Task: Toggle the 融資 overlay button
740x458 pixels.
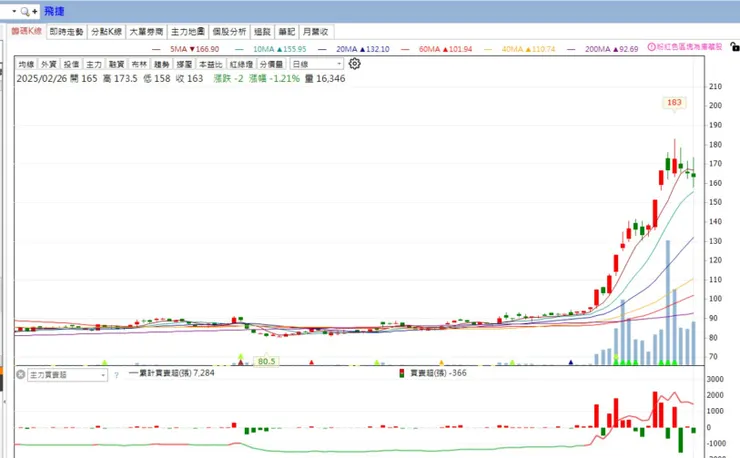Action: click(117, 64)
